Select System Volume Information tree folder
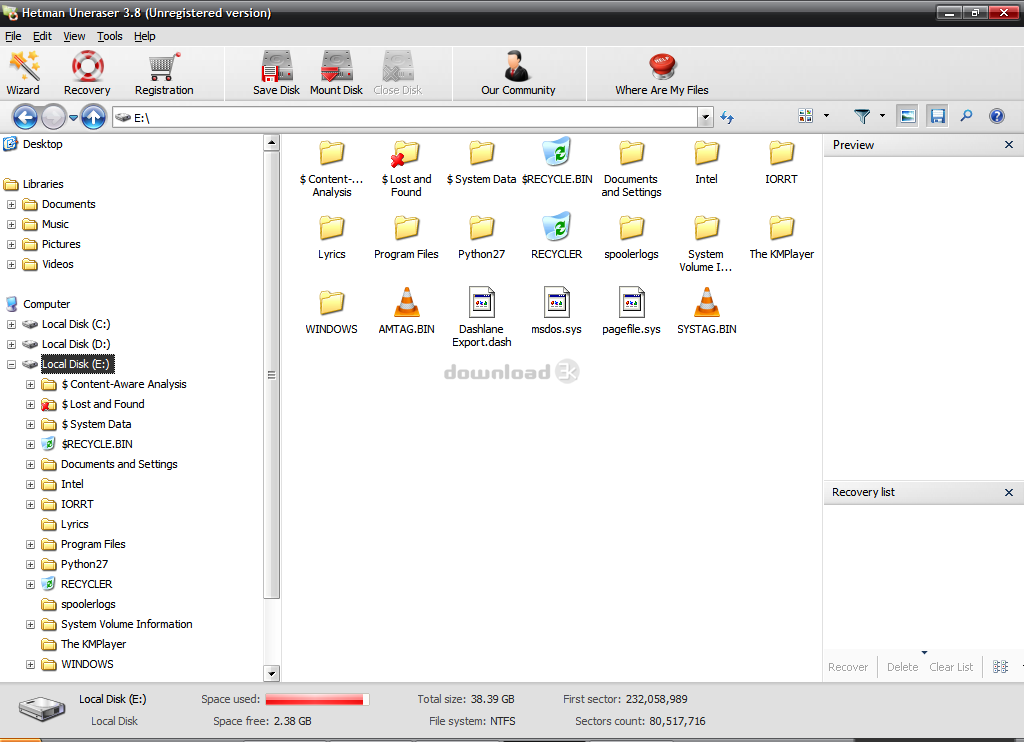Screen dimensions: 1024x742 (x=127, y=624)
